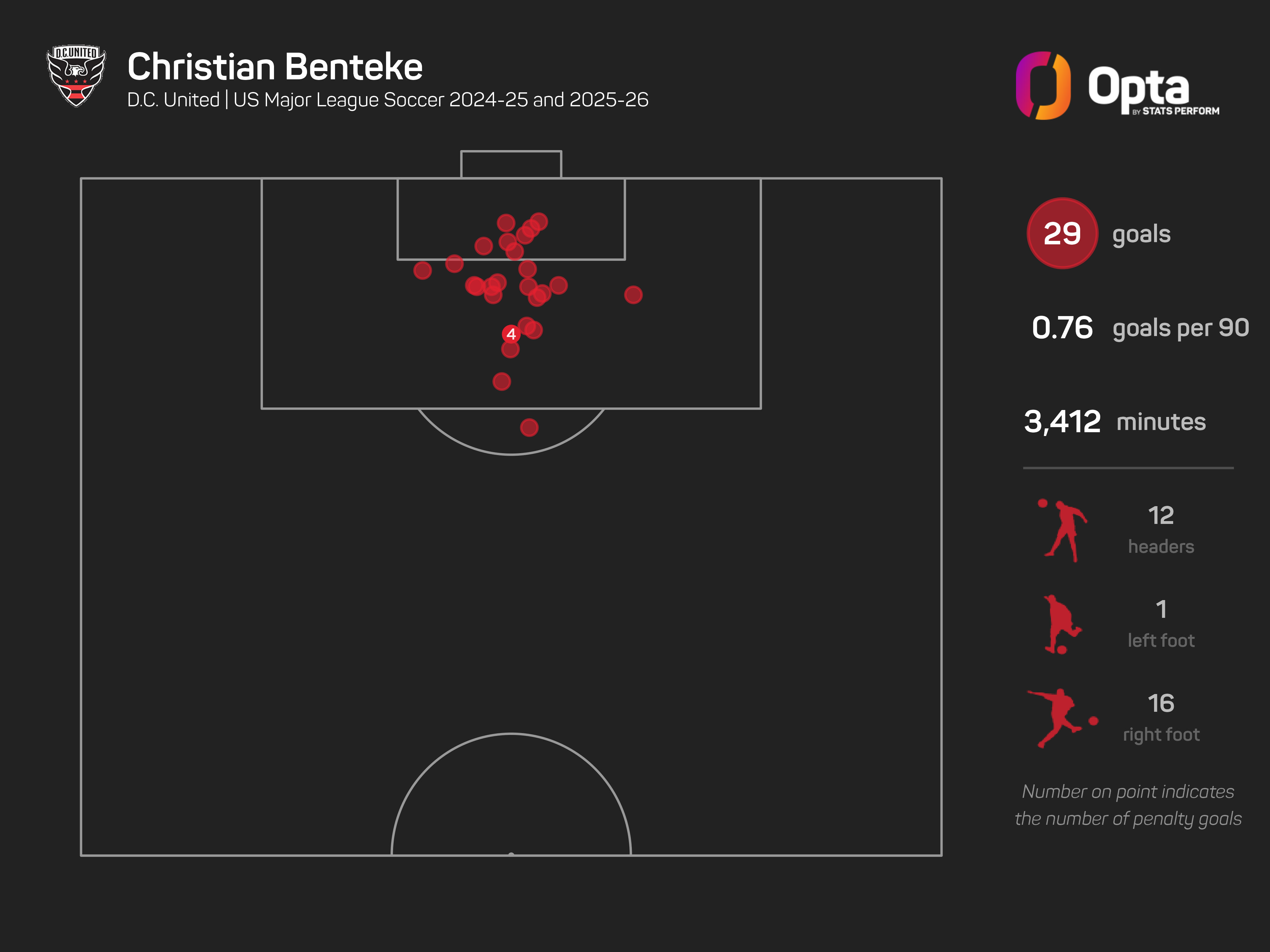
Task: Click the 1 left foot count
Action: point(1160,609)
